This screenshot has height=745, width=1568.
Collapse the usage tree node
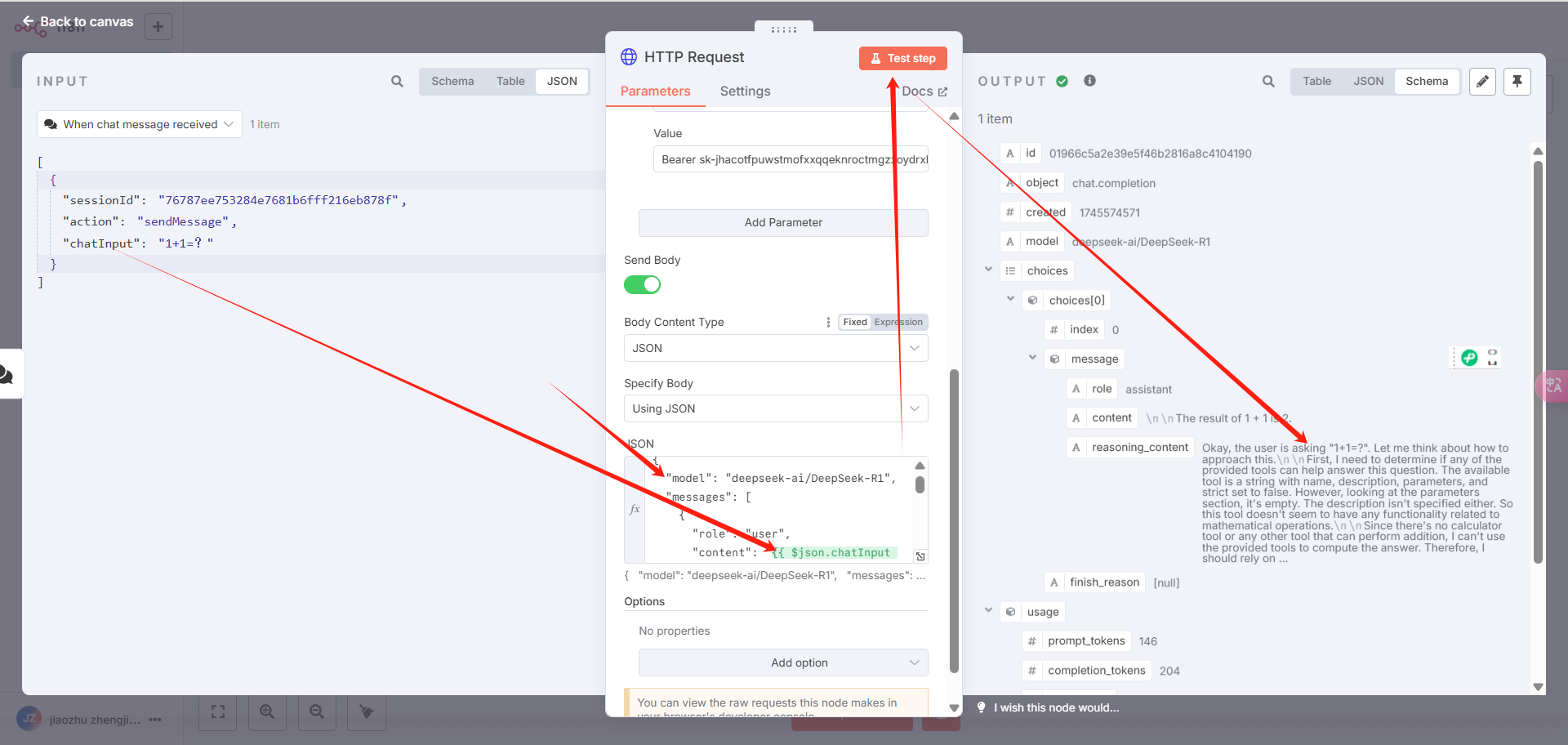click(988, 610)
